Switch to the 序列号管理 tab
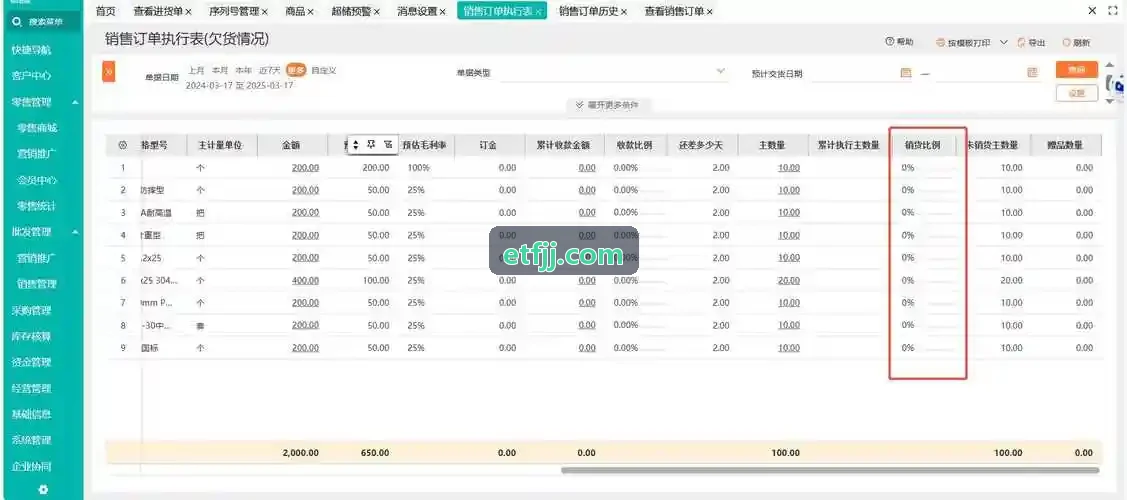Image resolution: width=1127 pixels, height=500 pixels. pos(234,11)
